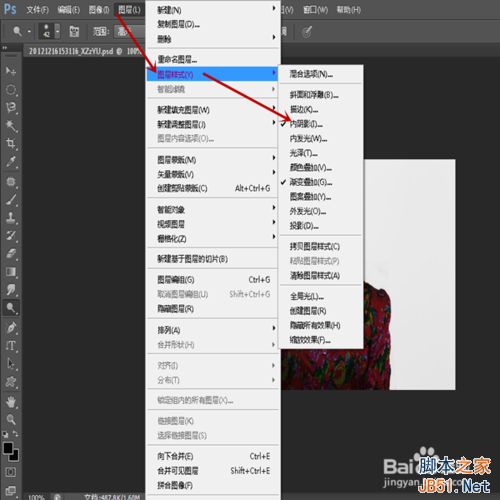This screenshot has height=500, width=500.
Task: Select the Healing Brush tool
Action: pos(11,182)
